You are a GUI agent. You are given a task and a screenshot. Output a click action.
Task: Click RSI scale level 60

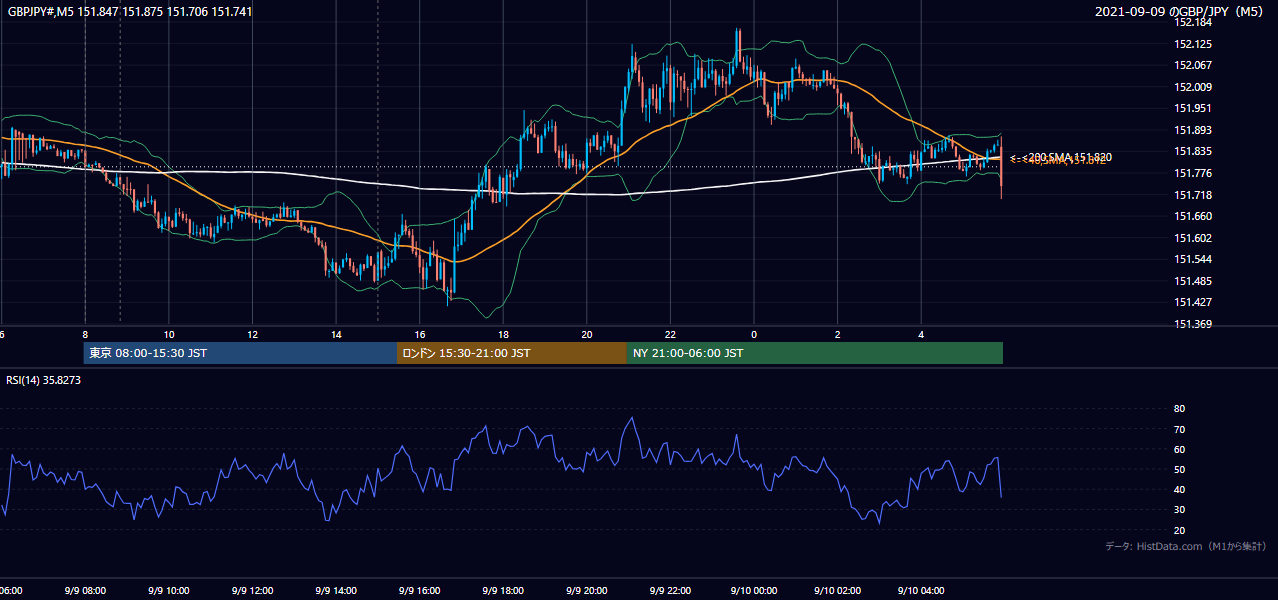[1179, 449]
